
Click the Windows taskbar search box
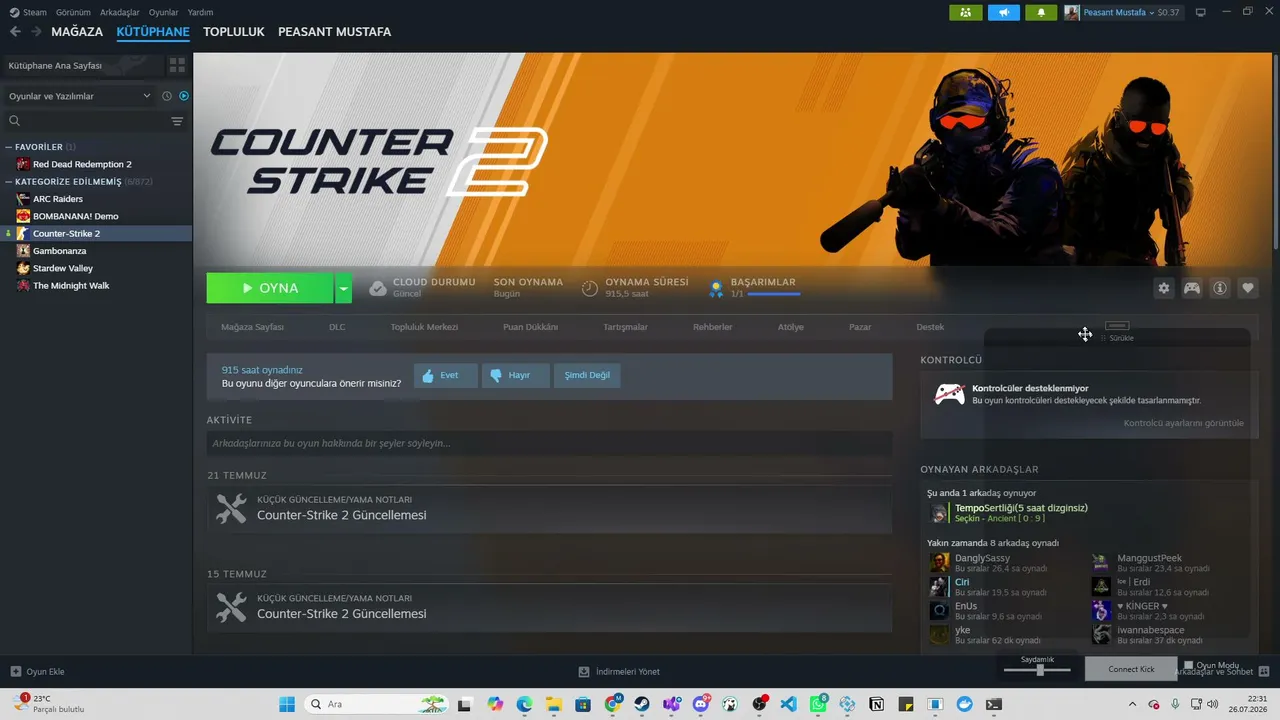377,704
